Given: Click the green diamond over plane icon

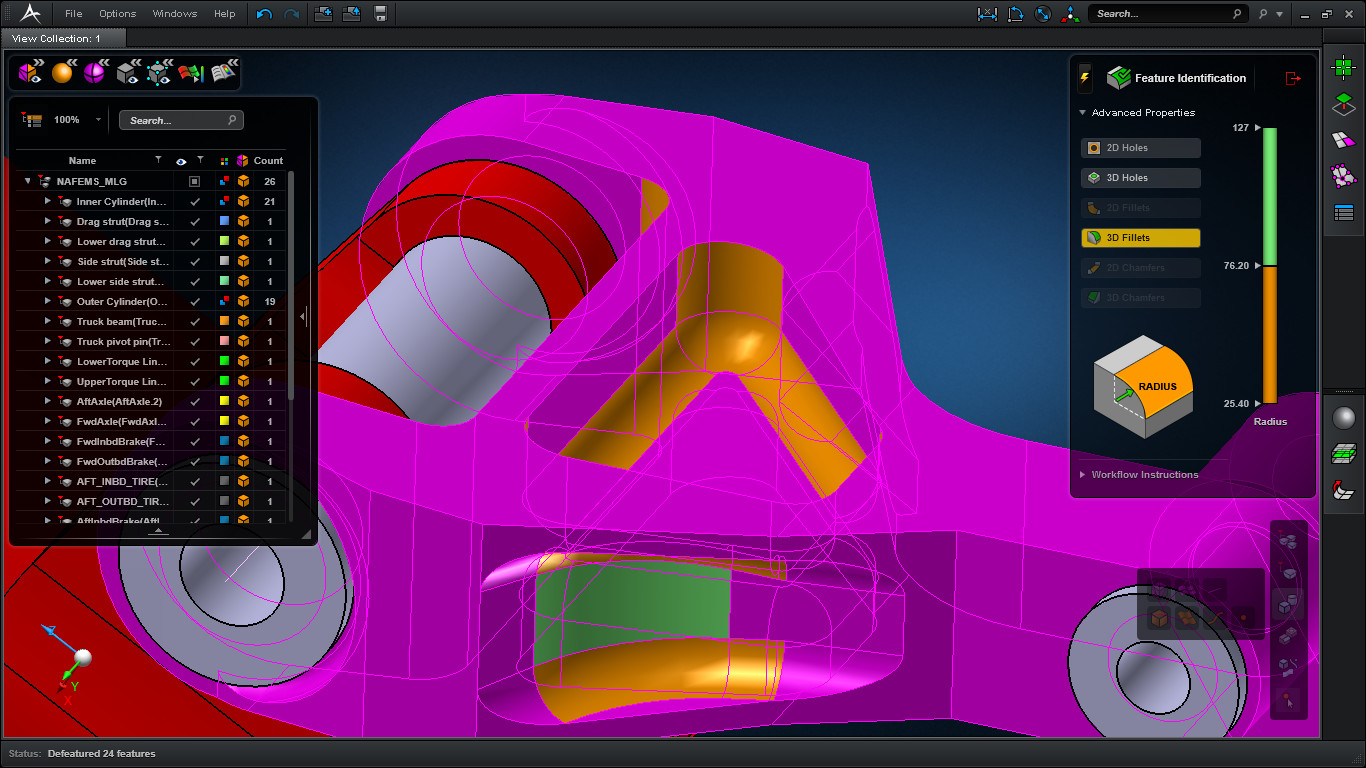Looking at the screenshot, I should coord(1344,104).
